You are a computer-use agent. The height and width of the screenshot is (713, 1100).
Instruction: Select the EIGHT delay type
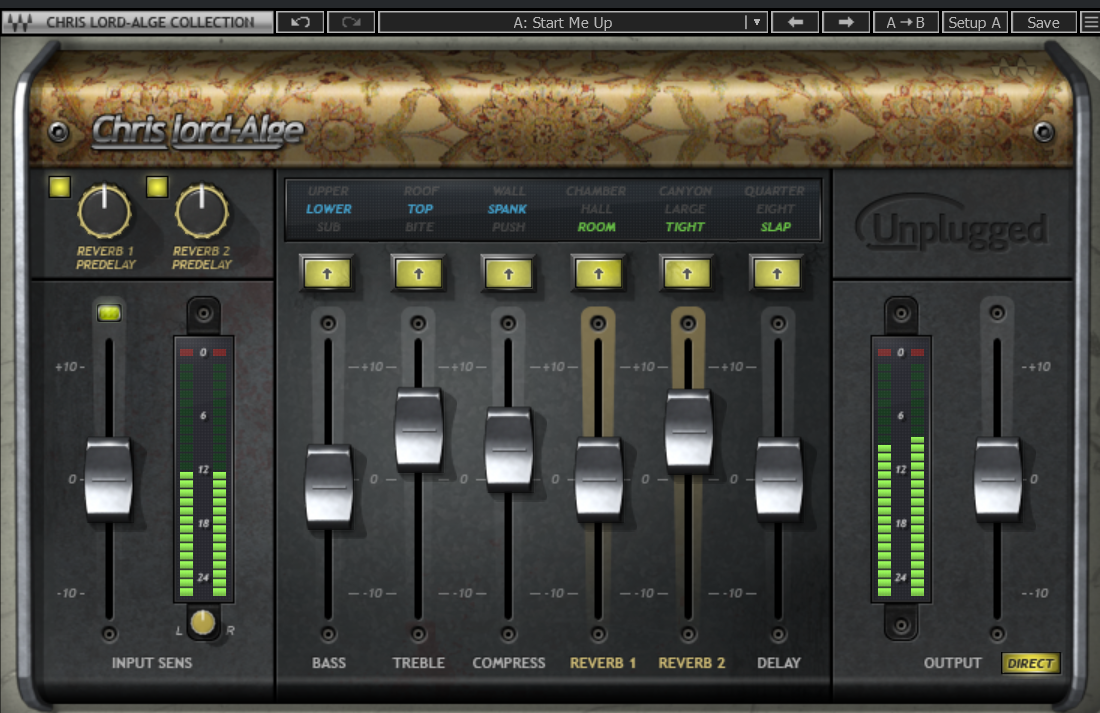click(x=775, y=209)
